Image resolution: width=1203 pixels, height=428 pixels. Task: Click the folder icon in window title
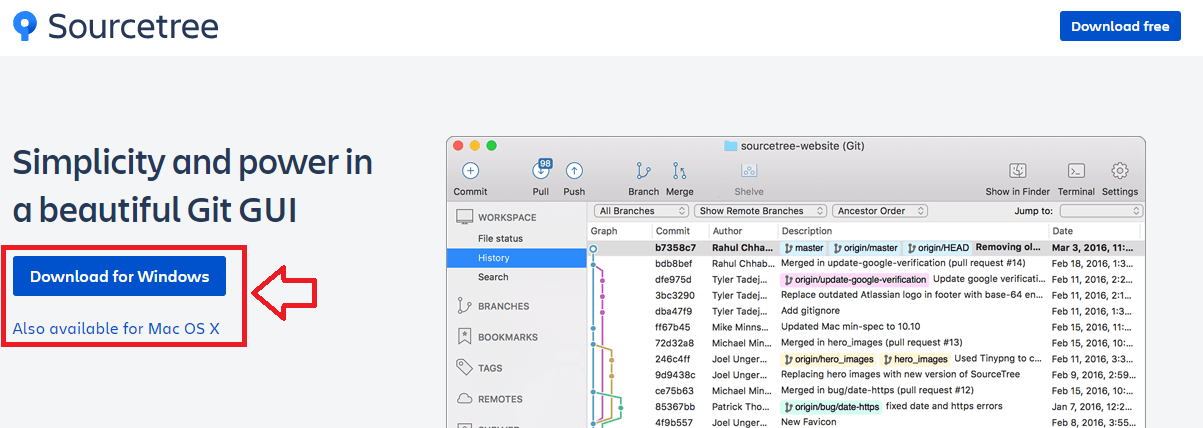tap(730, 146)
